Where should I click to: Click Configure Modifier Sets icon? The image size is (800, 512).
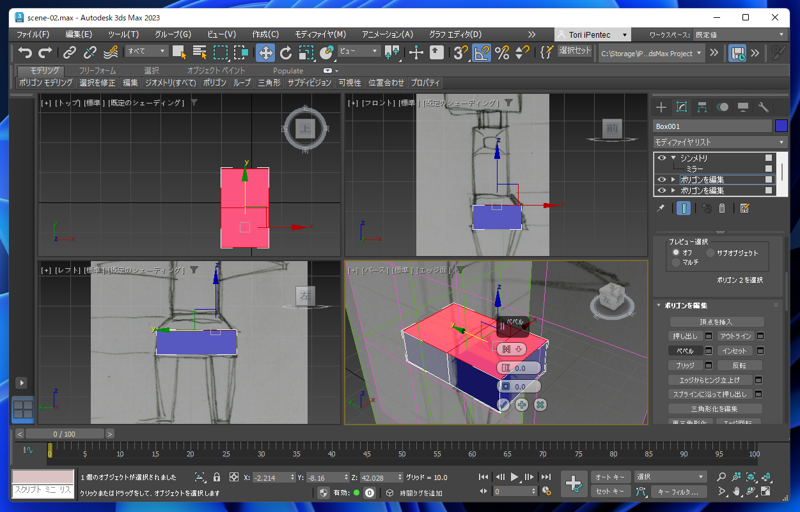pos(744,208)
